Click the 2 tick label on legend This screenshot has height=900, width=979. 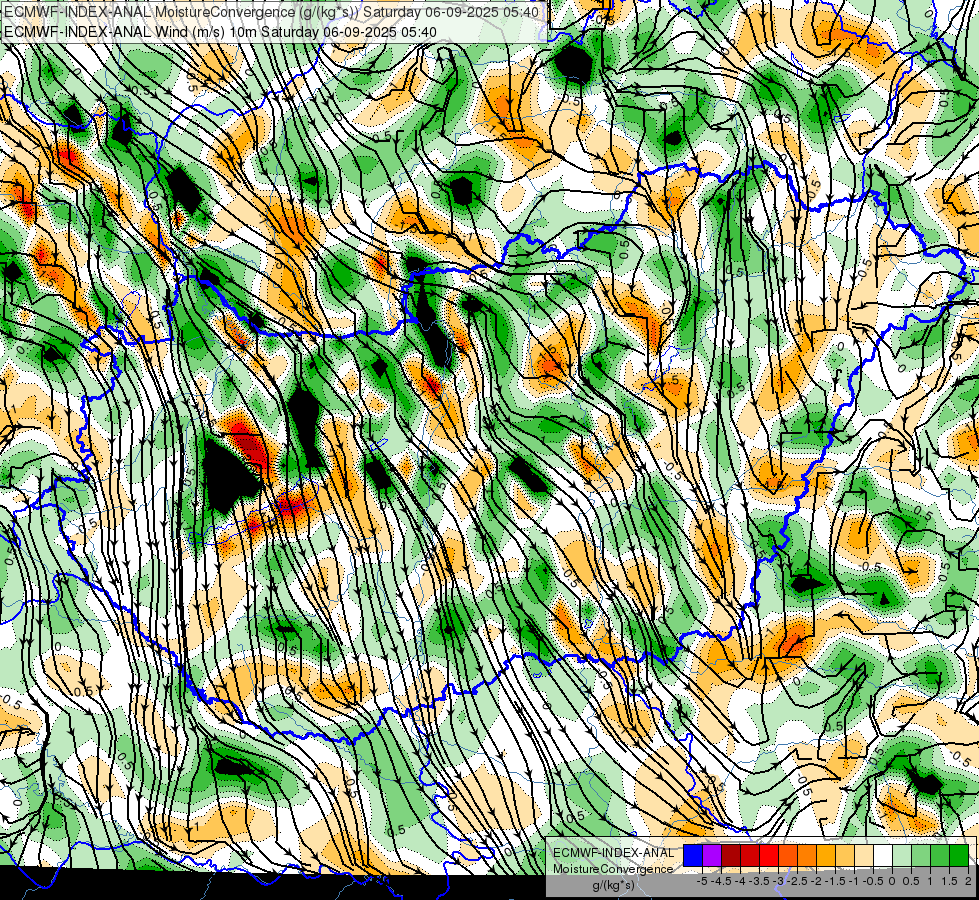coord(968,881)
